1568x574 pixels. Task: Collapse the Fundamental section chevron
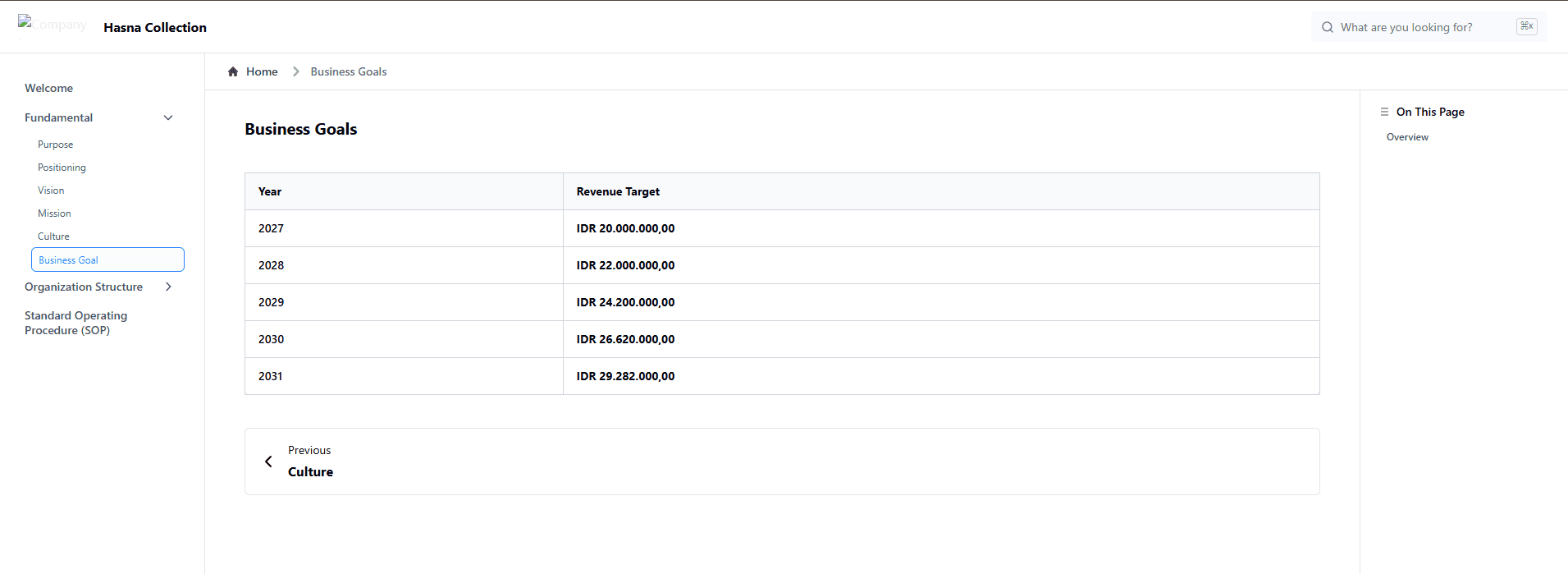click(x=168, y=117)
